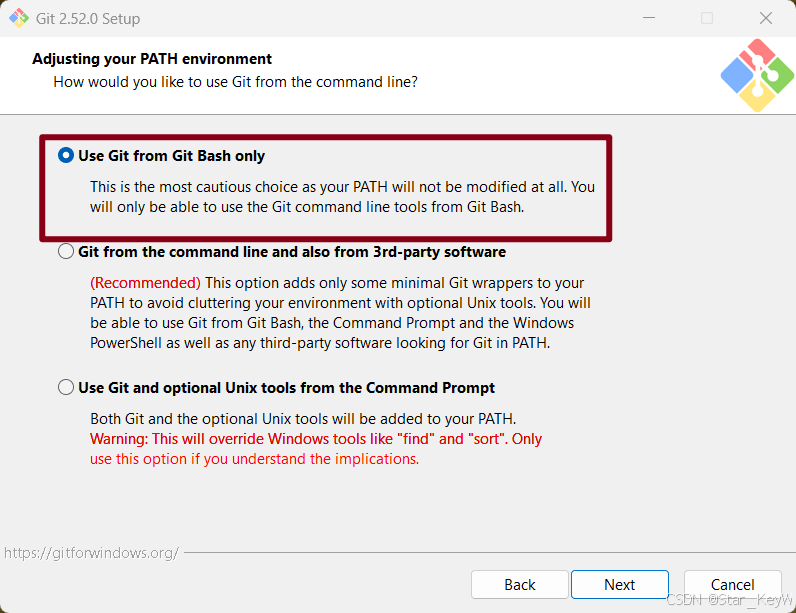Cancel the Git setup
796x613 pixels.
732,585
